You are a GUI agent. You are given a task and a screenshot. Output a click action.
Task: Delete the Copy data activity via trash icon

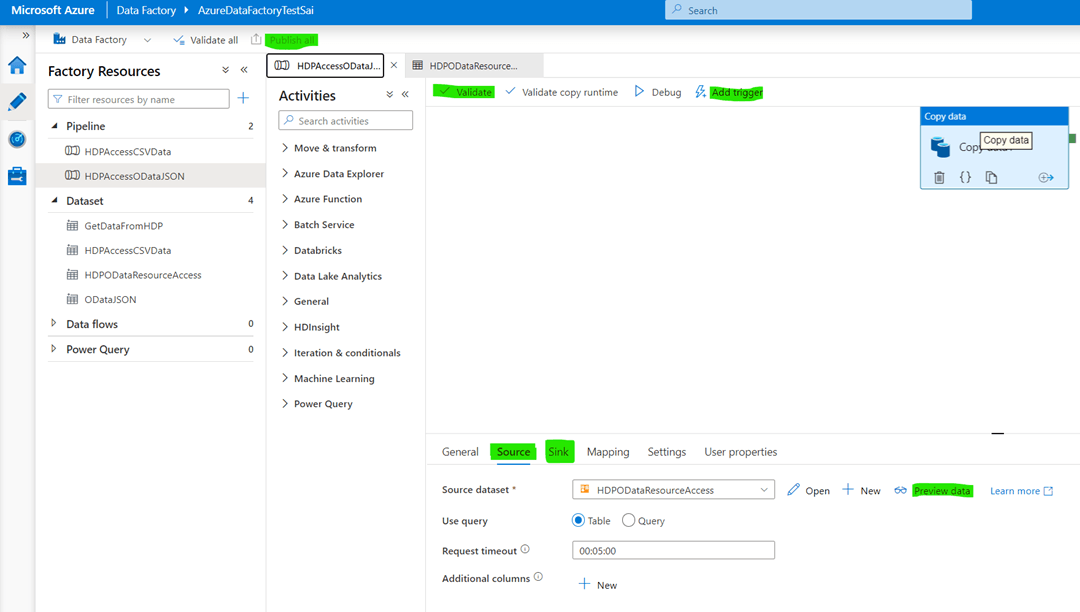939,178
